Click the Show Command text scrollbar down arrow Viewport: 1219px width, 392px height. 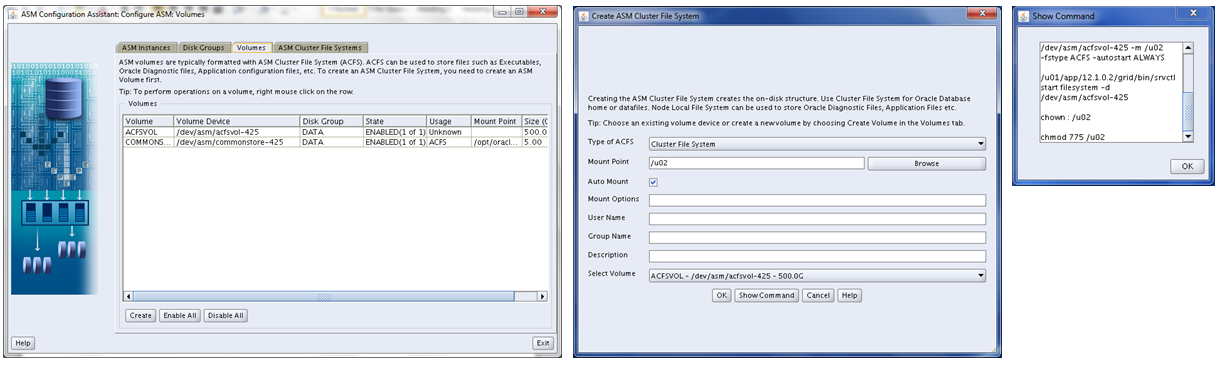pos(1187,137)
